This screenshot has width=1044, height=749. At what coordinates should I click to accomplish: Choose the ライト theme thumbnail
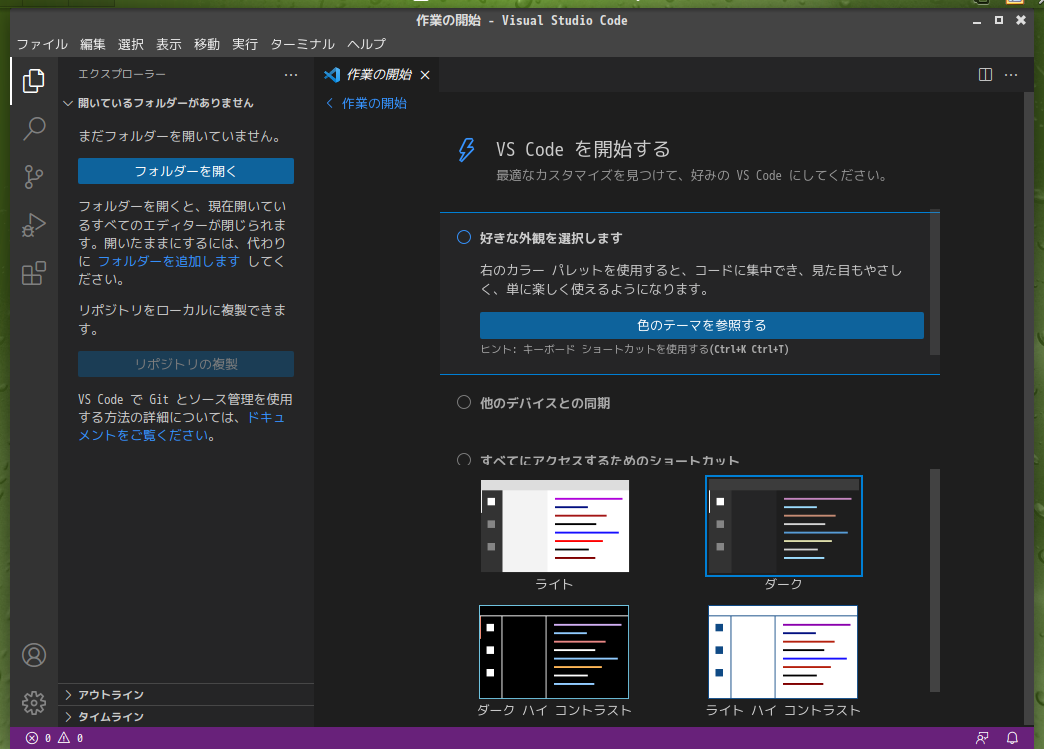555,526
